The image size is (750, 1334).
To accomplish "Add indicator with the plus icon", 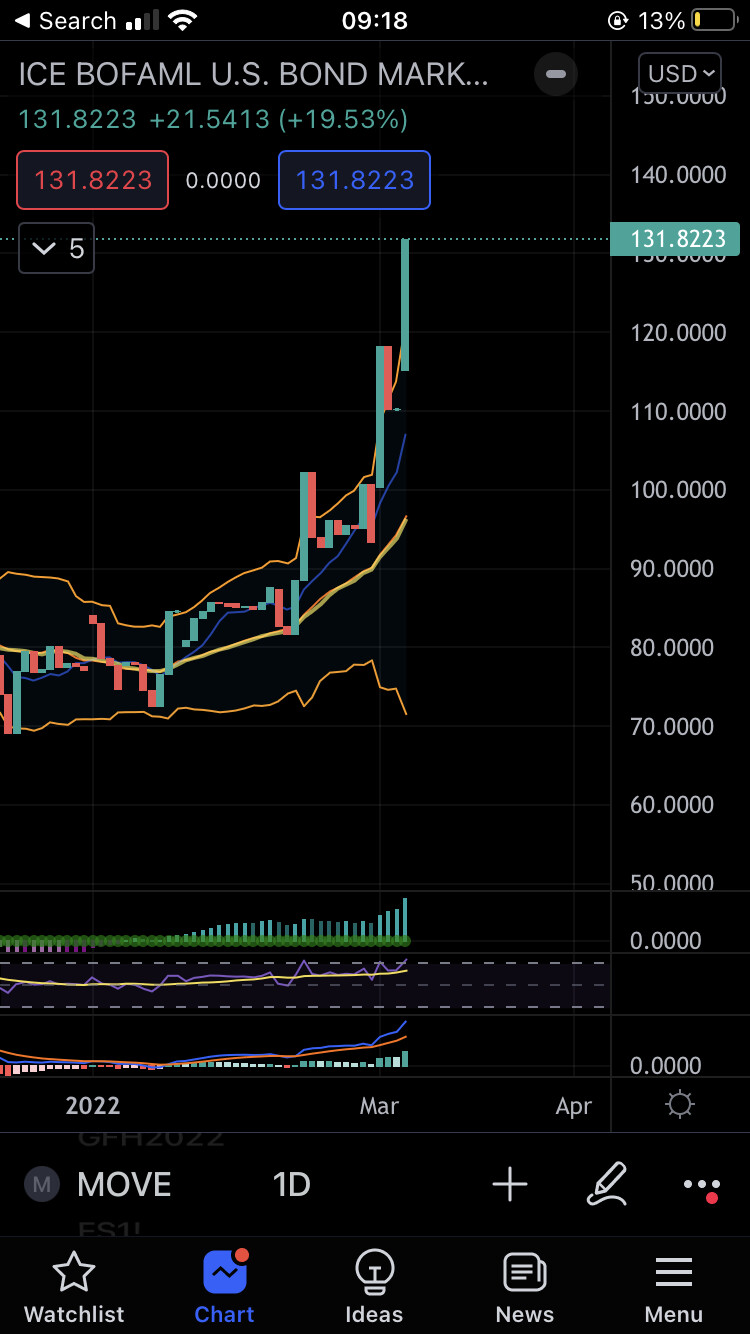I will pyautogui.click(x=510, y=1185).
